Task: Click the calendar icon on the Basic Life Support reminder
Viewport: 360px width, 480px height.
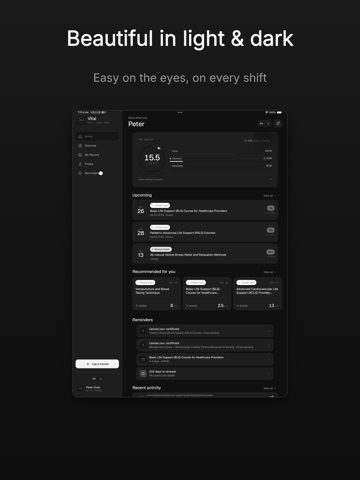Action: click(143, 359)
